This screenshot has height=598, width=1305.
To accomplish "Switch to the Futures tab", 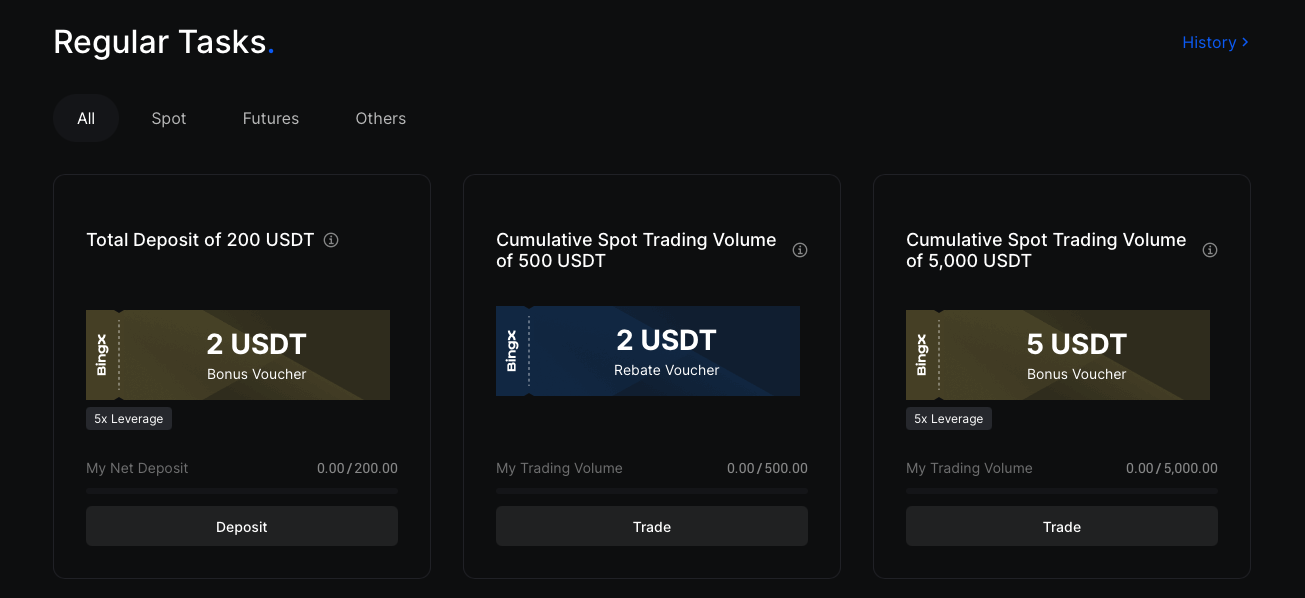I will click(x=271, y=118).
